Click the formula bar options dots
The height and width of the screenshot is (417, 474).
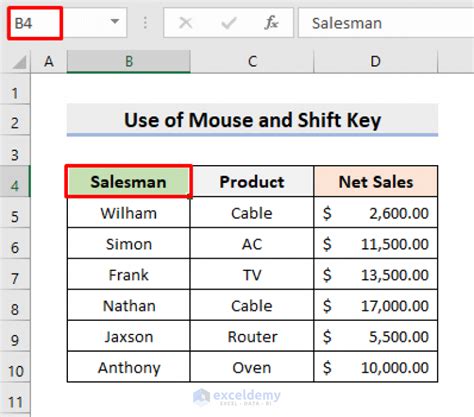[145, 23]
